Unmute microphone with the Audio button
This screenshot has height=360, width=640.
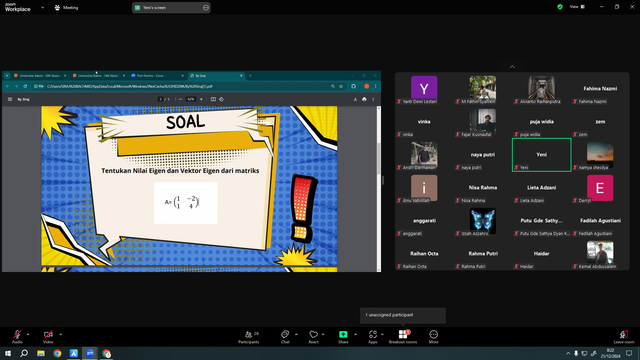pyautogui.click(x=17, y=337)
